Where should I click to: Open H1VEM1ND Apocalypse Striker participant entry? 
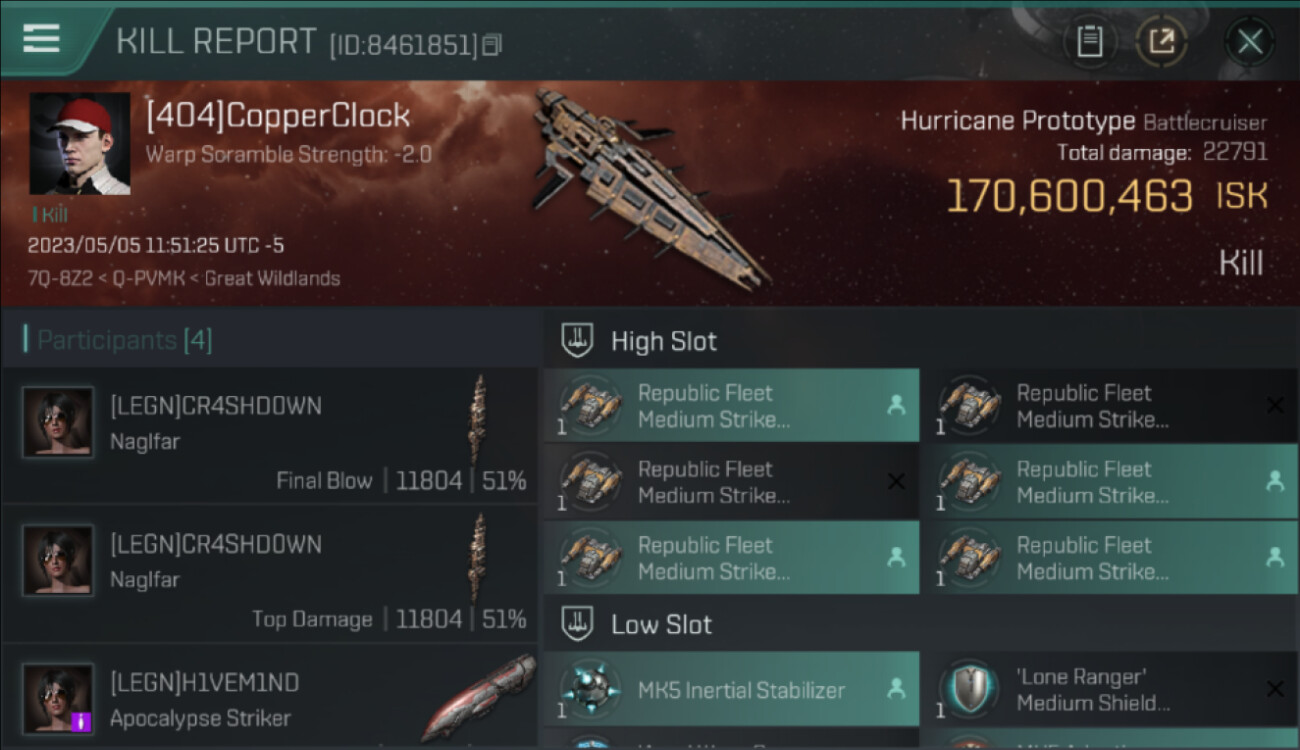click(270, 698)
